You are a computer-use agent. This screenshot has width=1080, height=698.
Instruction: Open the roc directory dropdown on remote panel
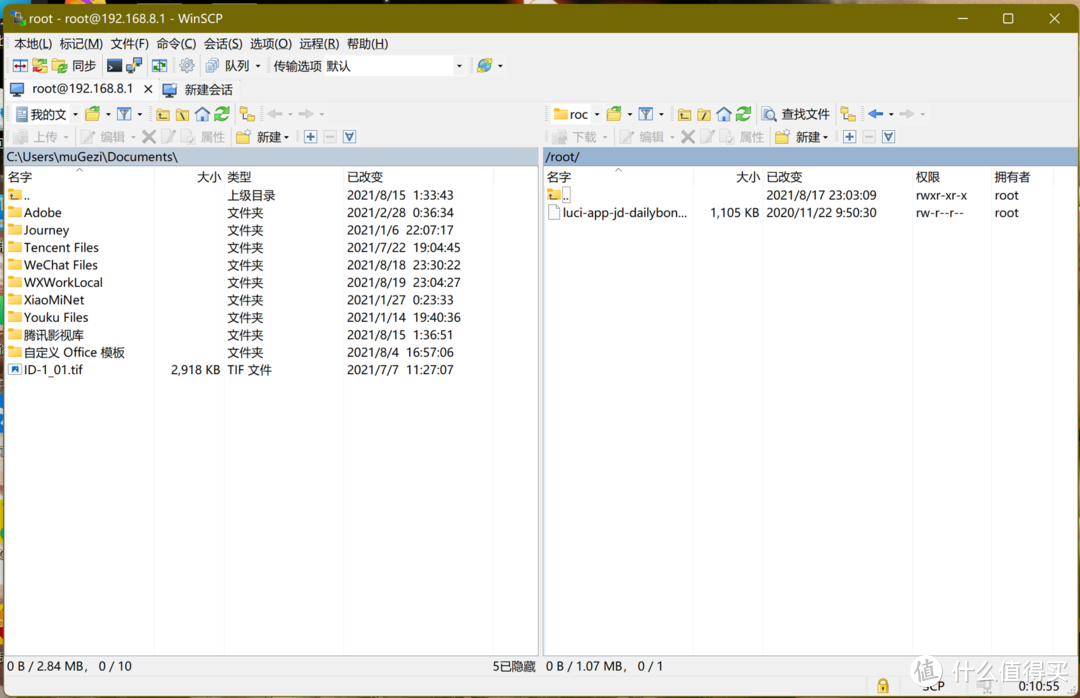tap(597, 113)
